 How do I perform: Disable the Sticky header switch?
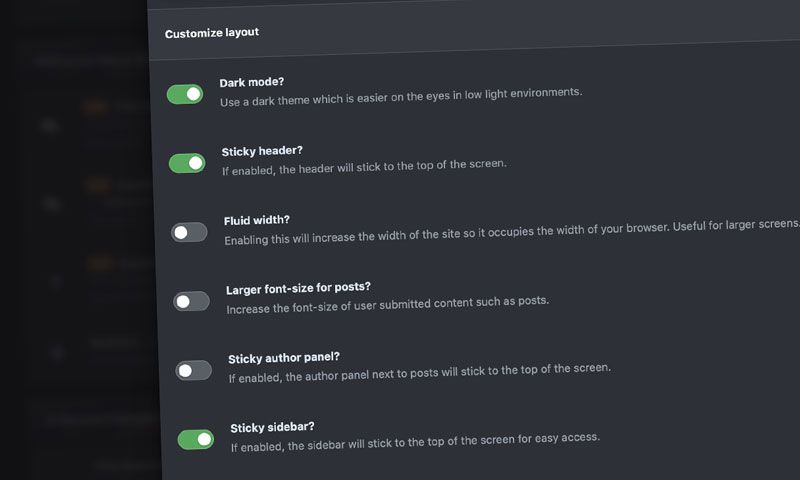click(187, 163)
